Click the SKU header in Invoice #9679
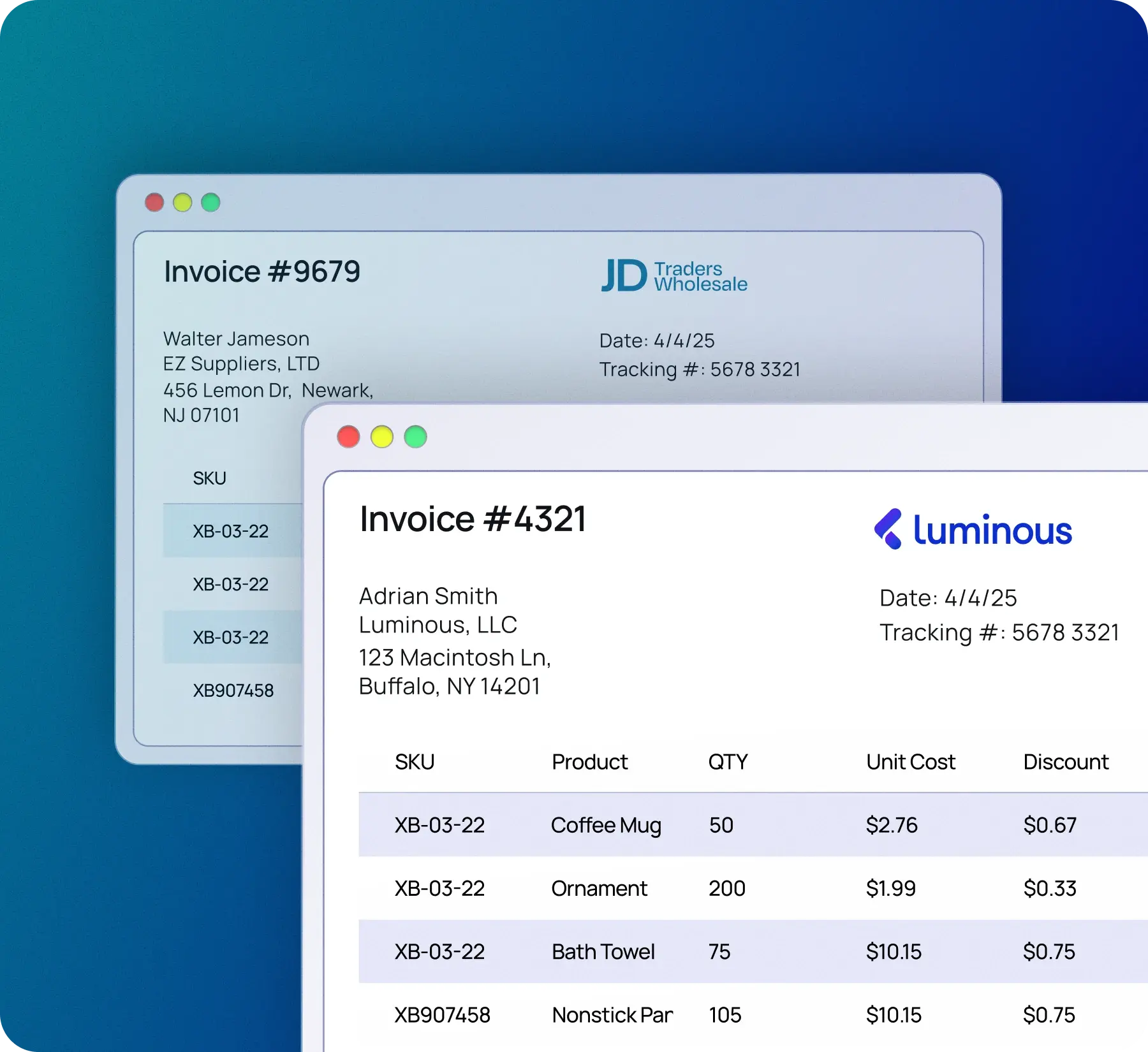This screenshot has height=1052, width=1148. [x=210, y=478]
